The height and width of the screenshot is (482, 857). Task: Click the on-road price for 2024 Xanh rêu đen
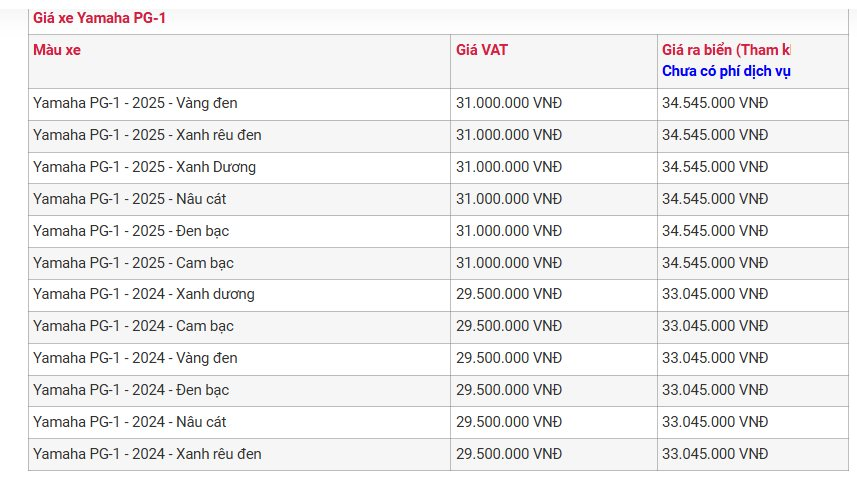(x=715, y=454)
